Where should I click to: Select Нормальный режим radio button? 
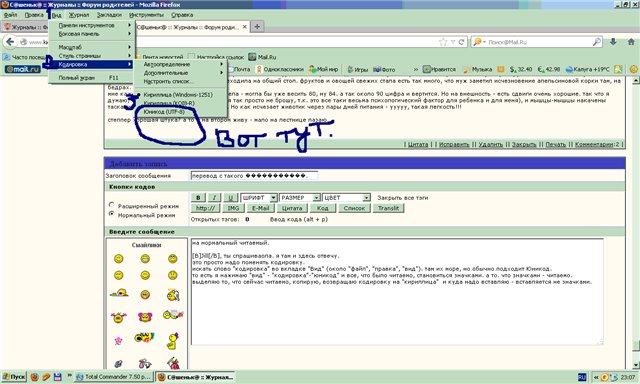pos(111,213)
